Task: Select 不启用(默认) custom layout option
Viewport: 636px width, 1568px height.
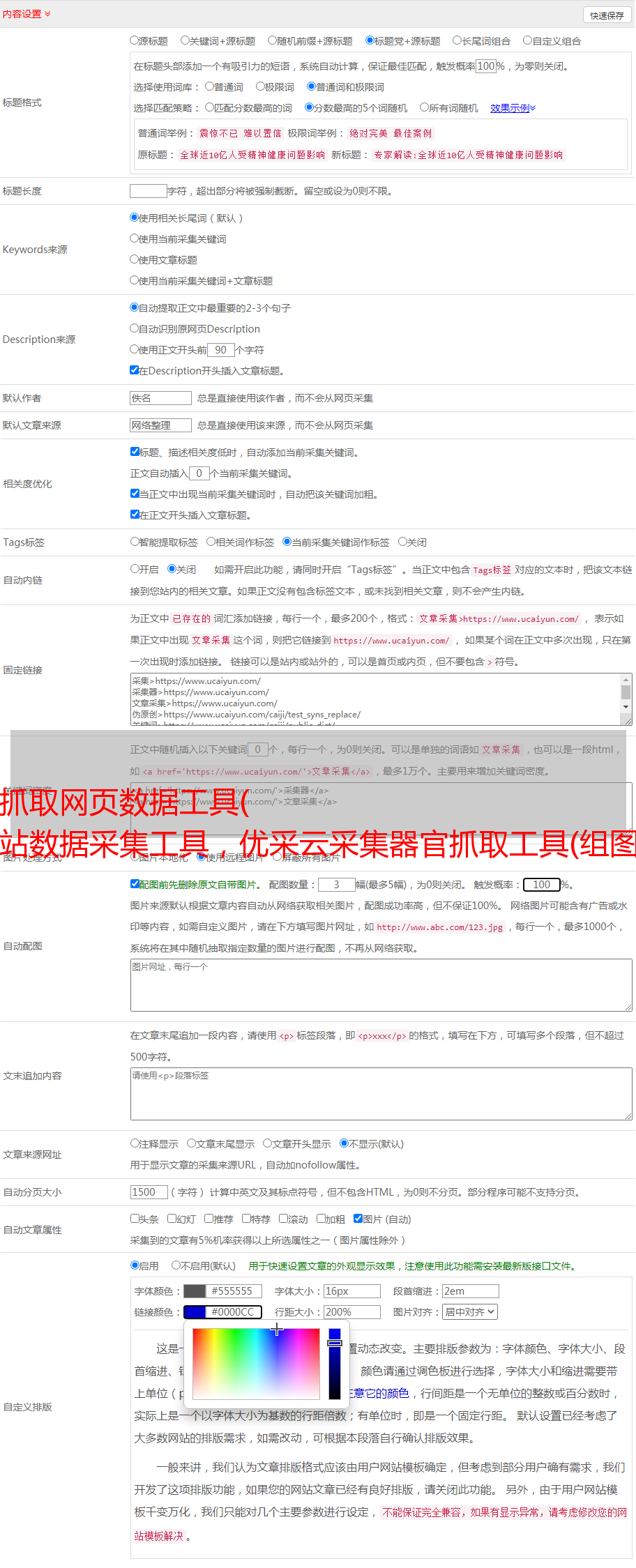Action: coord(176,1265)
